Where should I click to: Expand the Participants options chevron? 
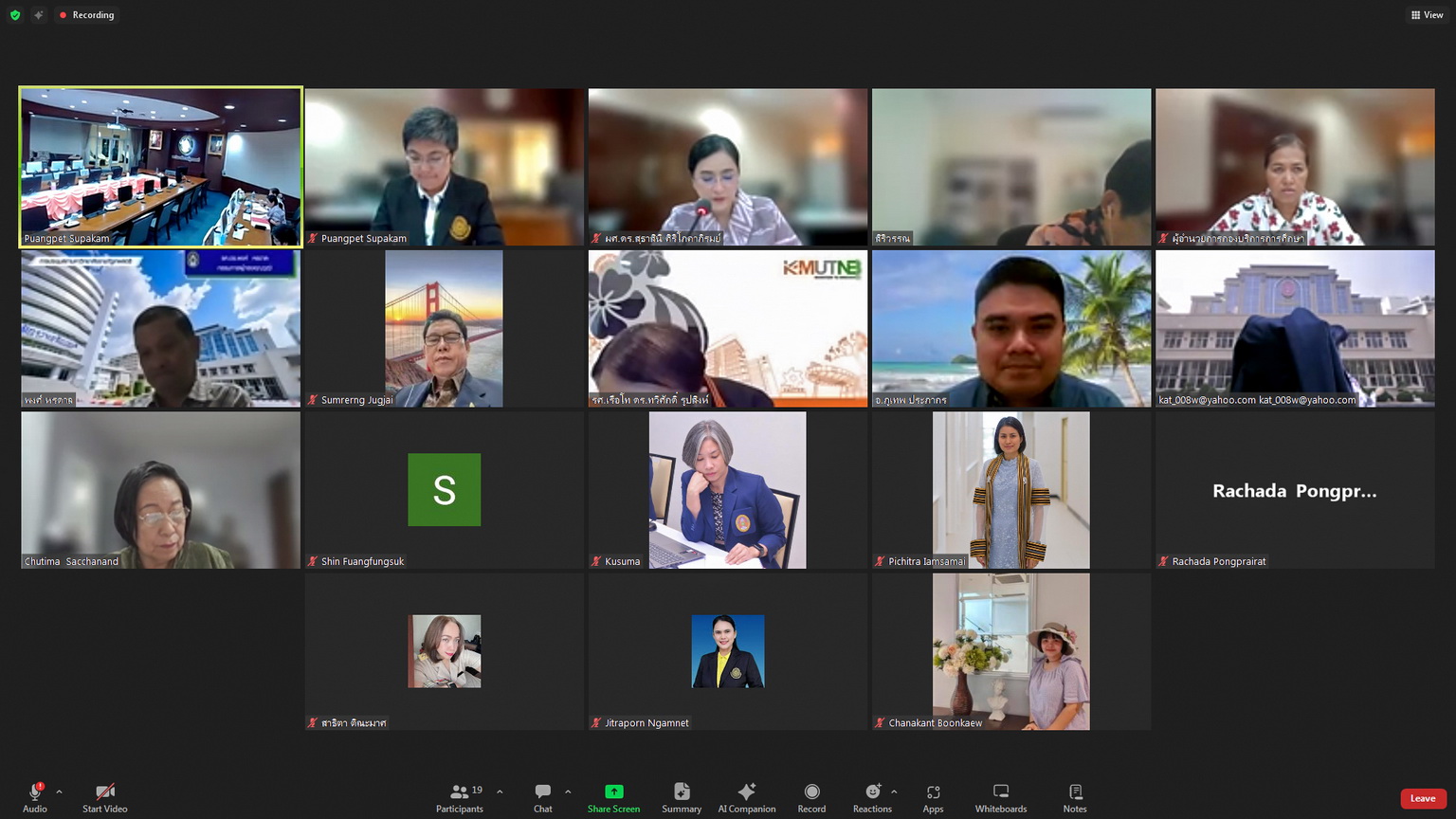coord(500,792)
